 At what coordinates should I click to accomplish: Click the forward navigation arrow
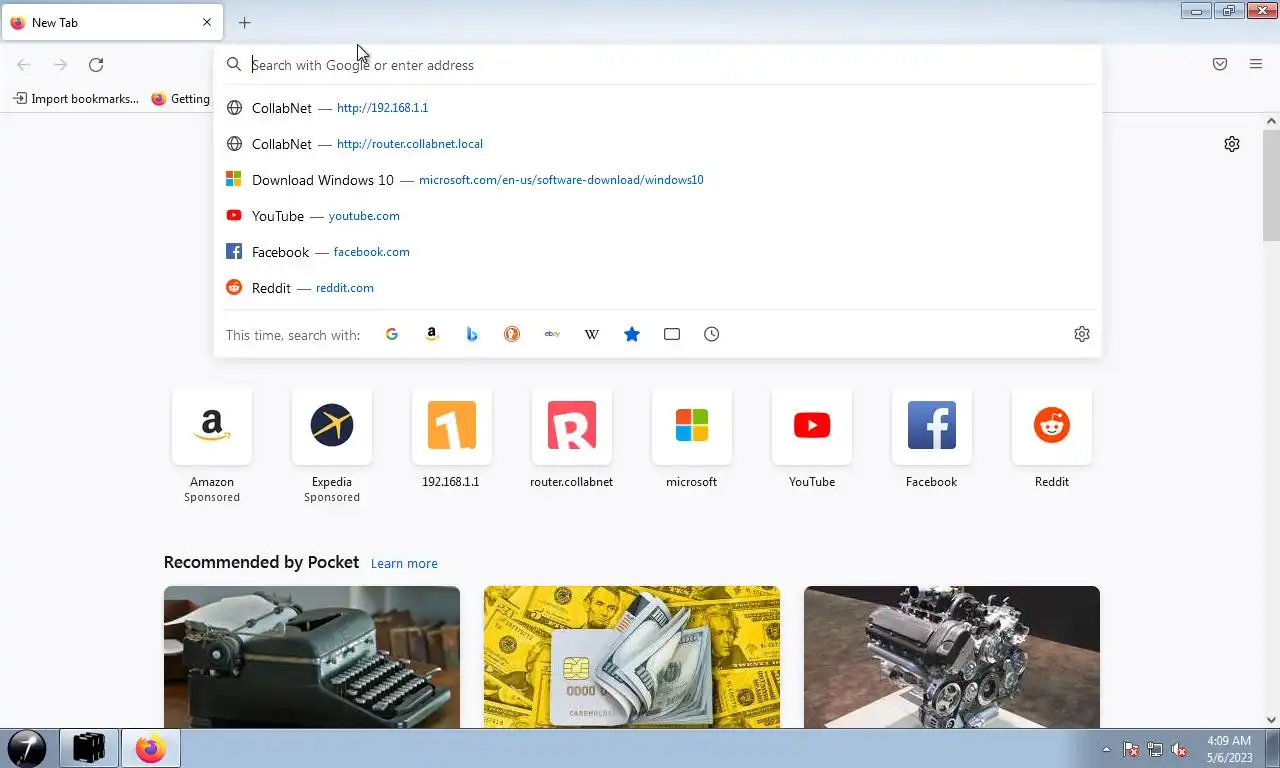click(60, 65)
